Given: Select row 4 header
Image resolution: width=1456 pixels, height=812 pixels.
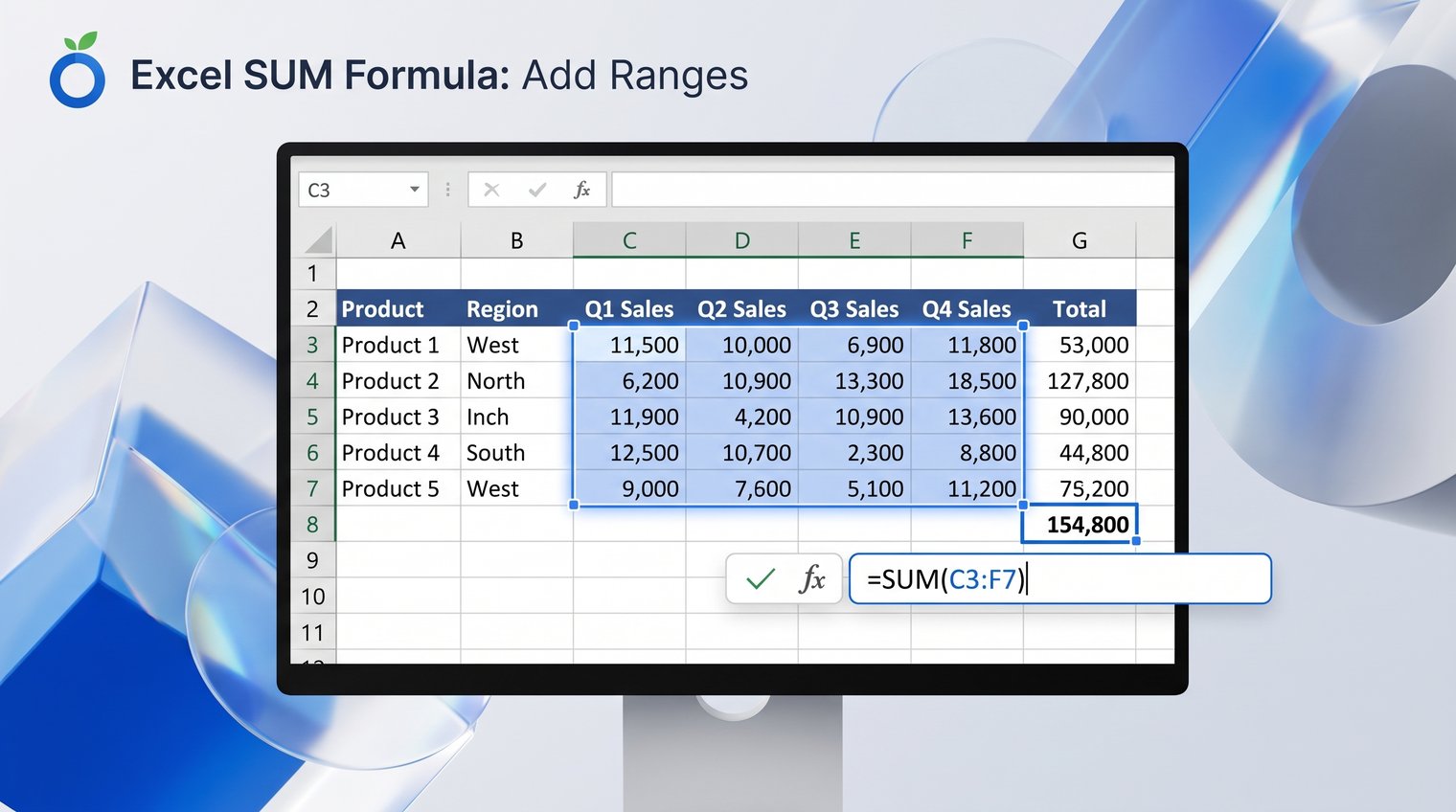Looking at the screenshot, I should (313, 381).
